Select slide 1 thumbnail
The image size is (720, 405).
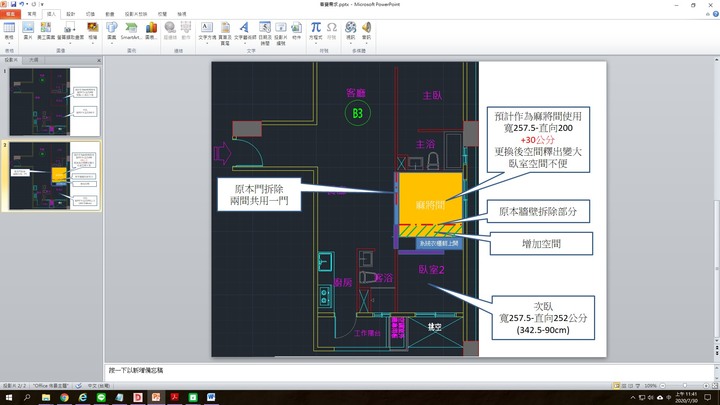coord(55,101)
